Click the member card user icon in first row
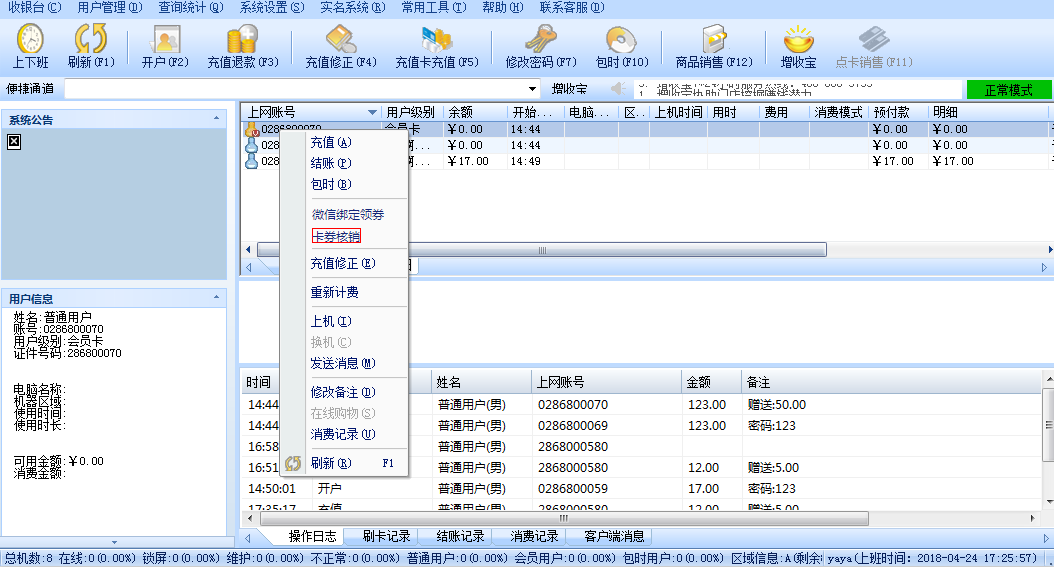Image resolution: width=1054 pixels, height=567 pixels. coord(252,129)
